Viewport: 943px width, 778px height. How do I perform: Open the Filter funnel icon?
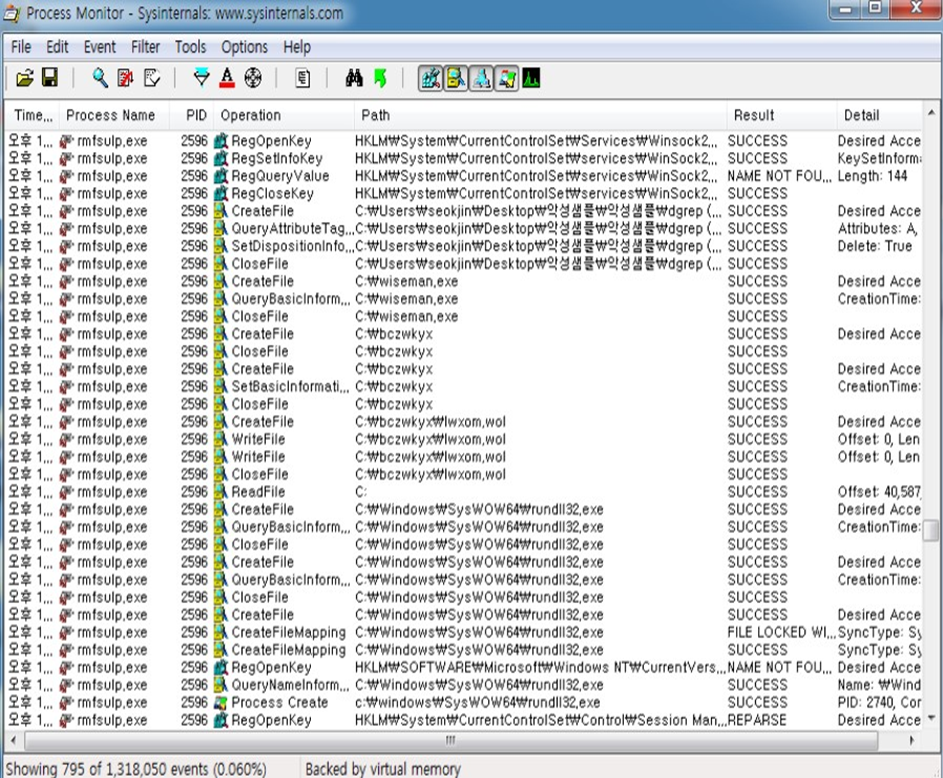(201, 78)
